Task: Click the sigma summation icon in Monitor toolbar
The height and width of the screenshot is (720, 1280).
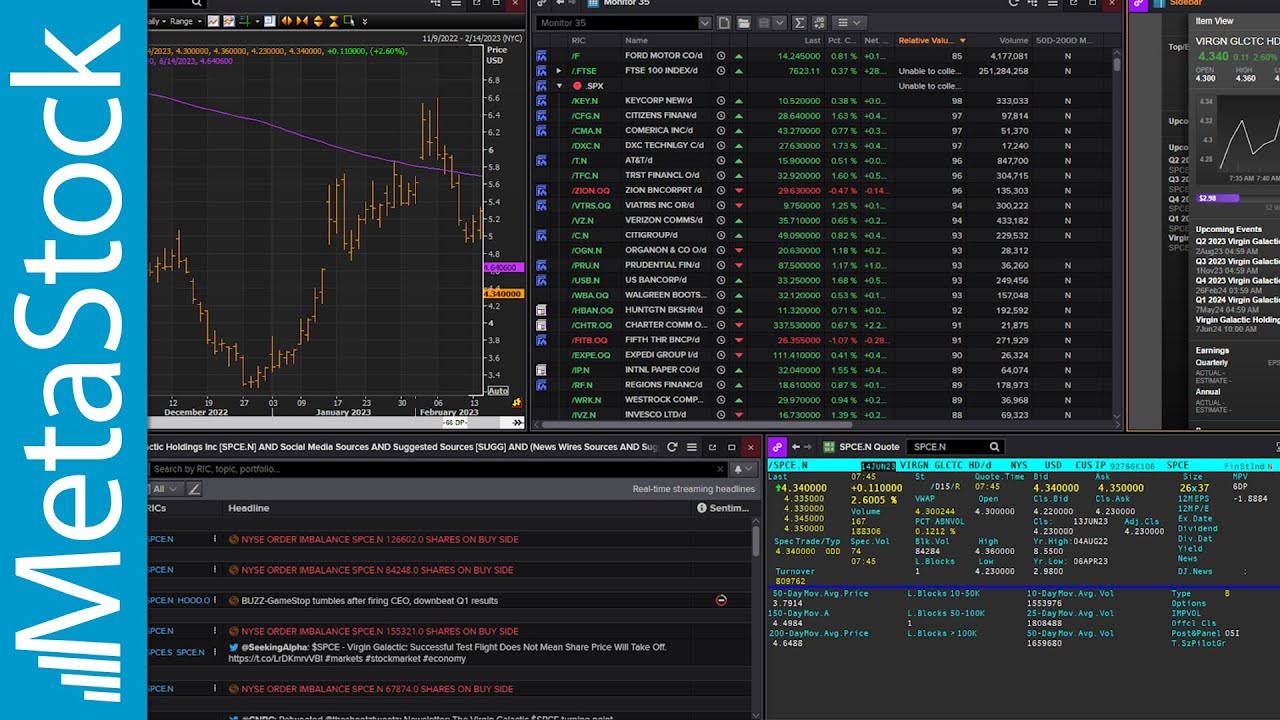Action: coord(799,22)
